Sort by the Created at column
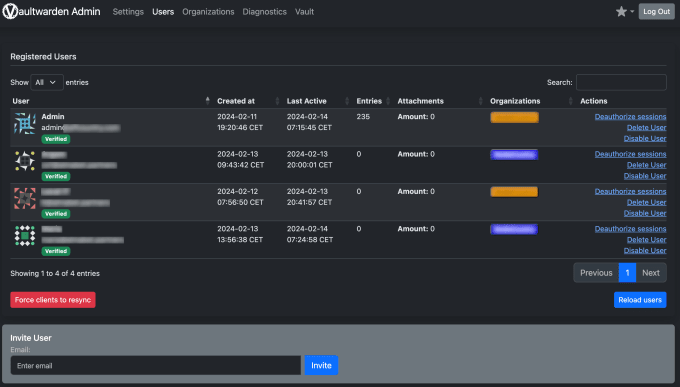This screenshot has width=680, height=387. (x=277, y=101)
